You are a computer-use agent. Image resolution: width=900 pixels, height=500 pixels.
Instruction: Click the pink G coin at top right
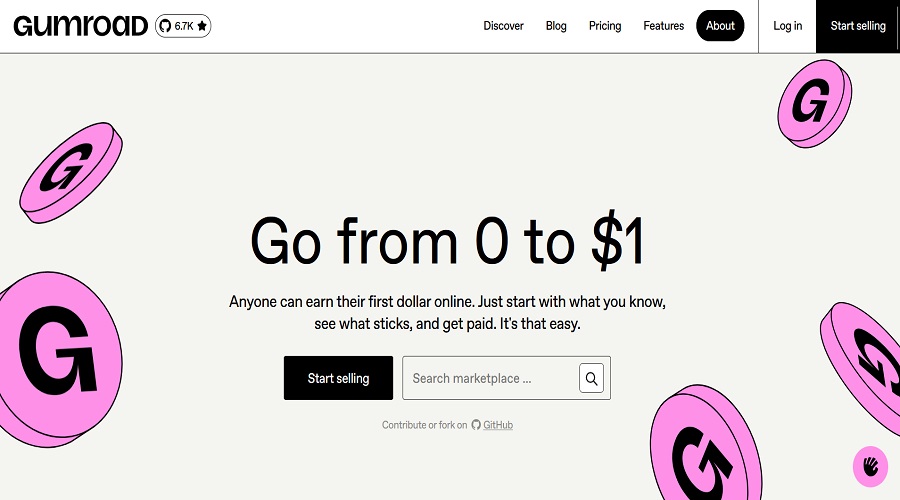click(x=814, y=100)
